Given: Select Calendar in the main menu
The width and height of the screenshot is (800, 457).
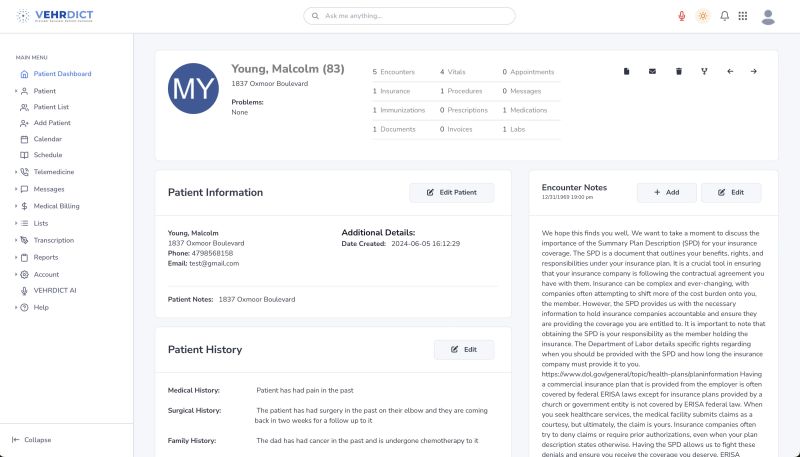Looking at the screenshot, I should [47, 139].
